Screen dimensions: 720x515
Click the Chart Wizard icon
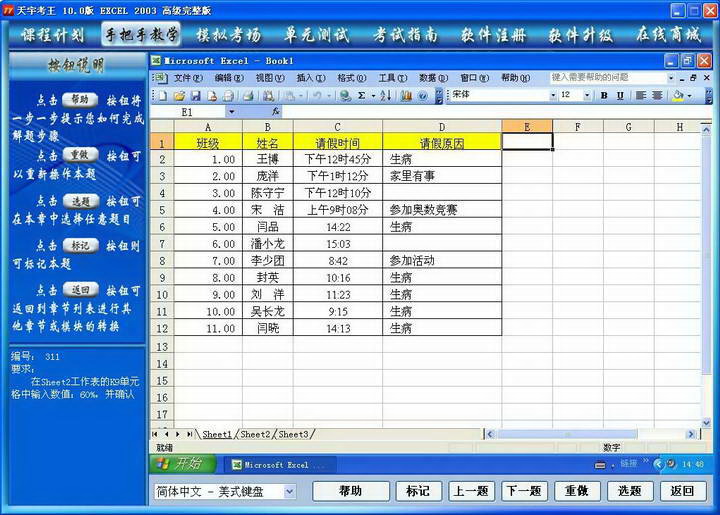tap(406, 95)
